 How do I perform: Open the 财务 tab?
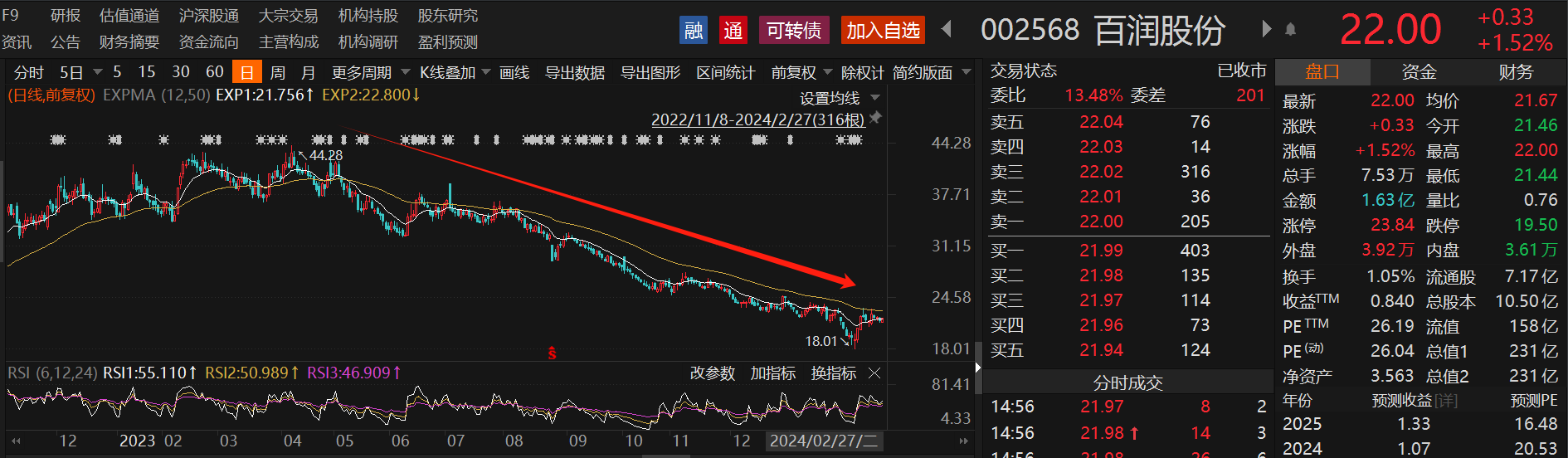click(1516, 72)
